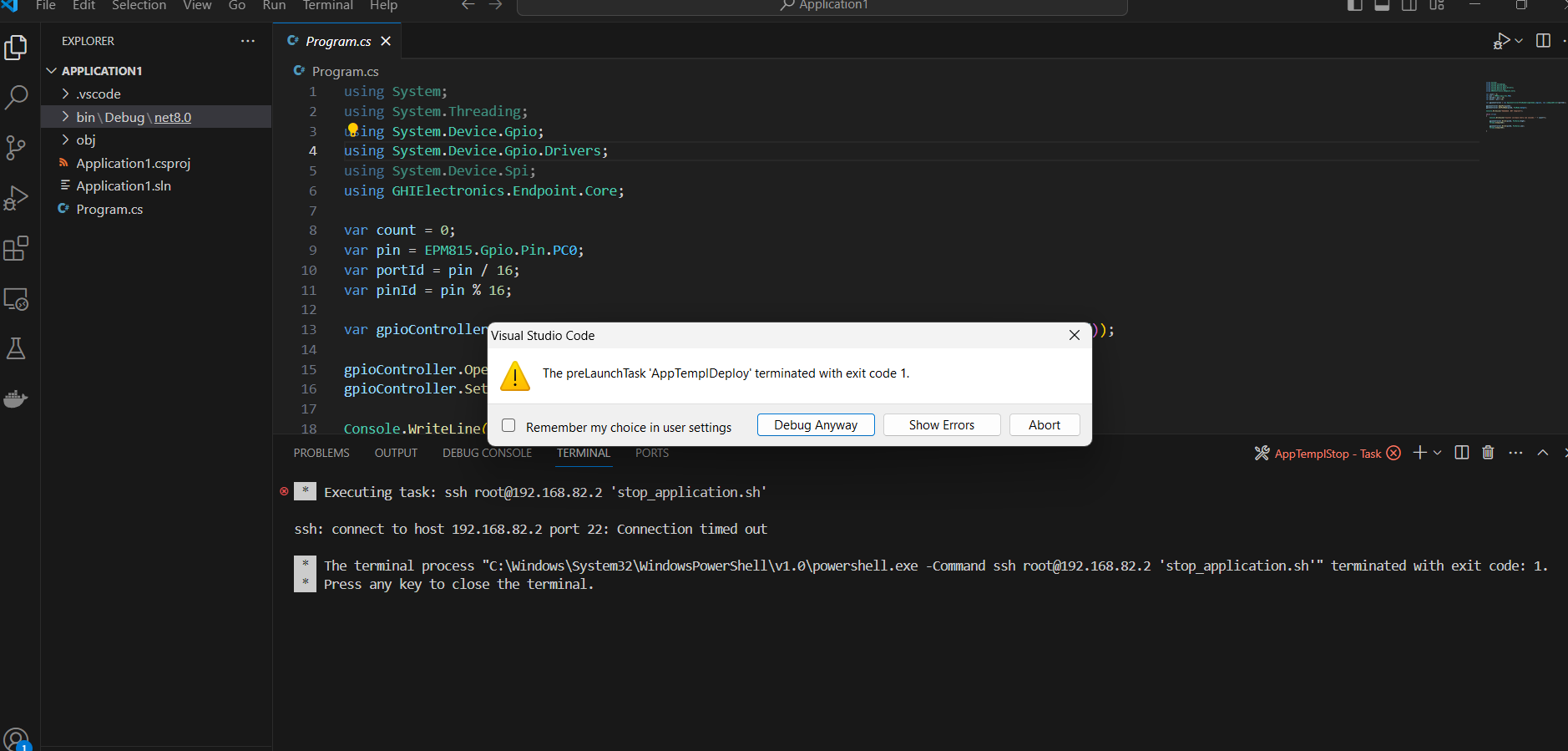This screenshot has width=1568, height=751.
Task: Open the Explorer view in activity bar
Action: [x=16, y=48]
